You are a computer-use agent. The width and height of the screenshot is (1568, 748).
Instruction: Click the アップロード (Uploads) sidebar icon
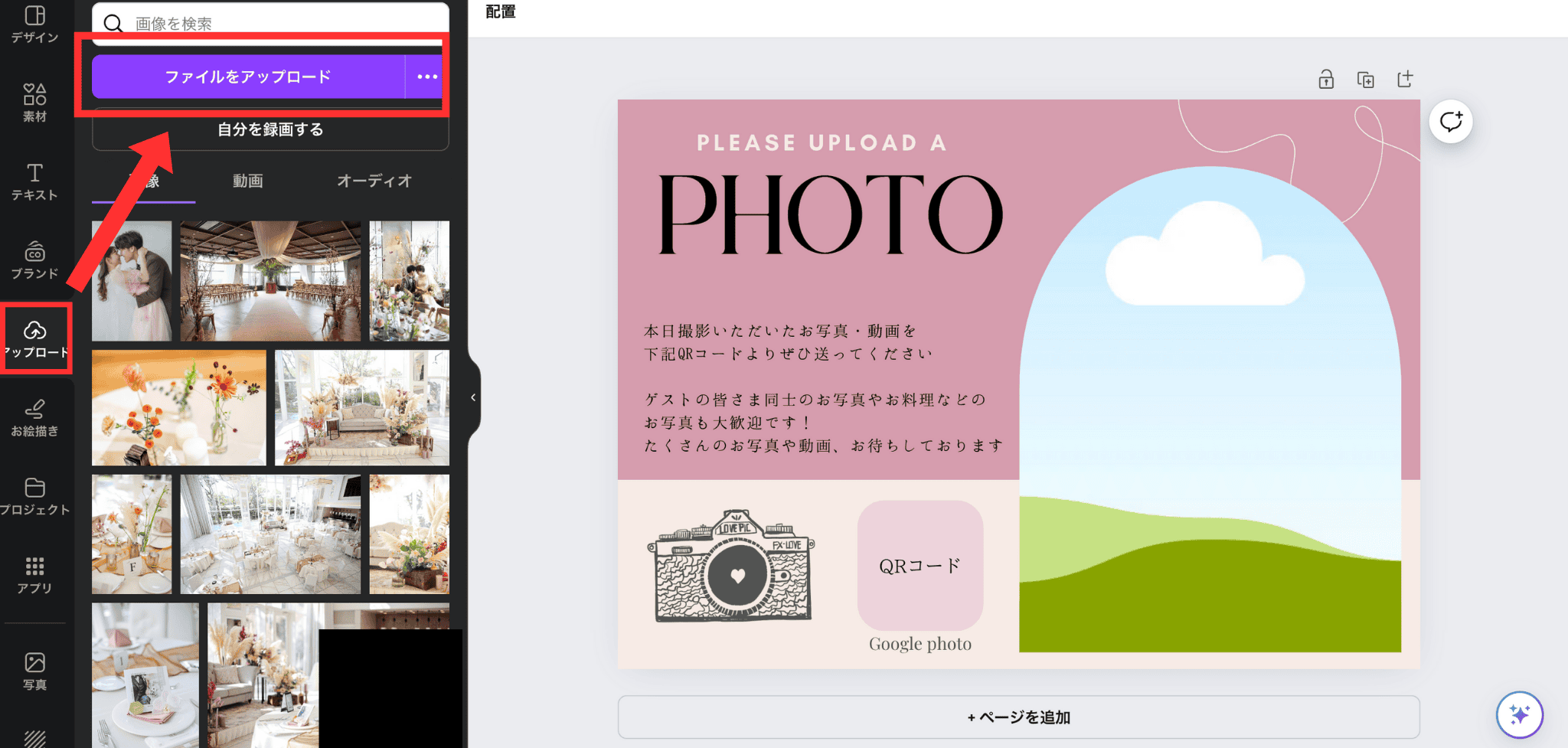click(x=35, y=338)
